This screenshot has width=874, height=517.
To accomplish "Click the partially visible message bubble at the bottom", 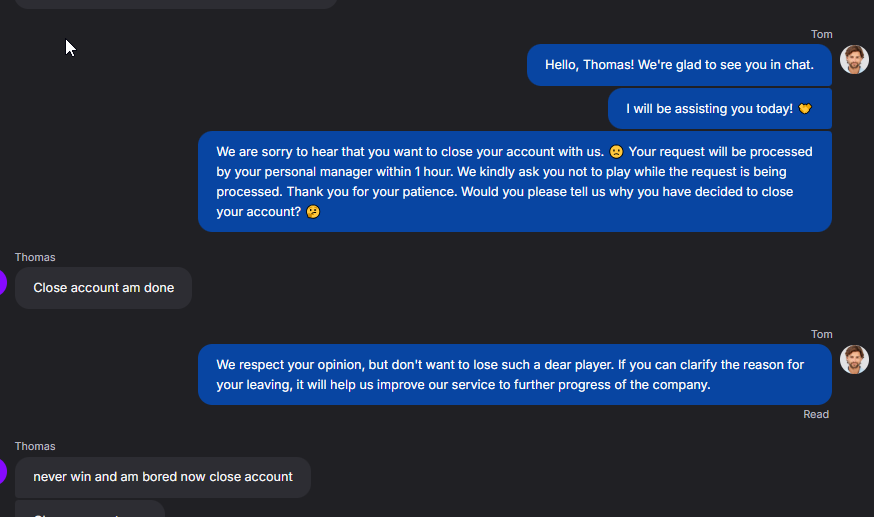I will tap(90, 509).
